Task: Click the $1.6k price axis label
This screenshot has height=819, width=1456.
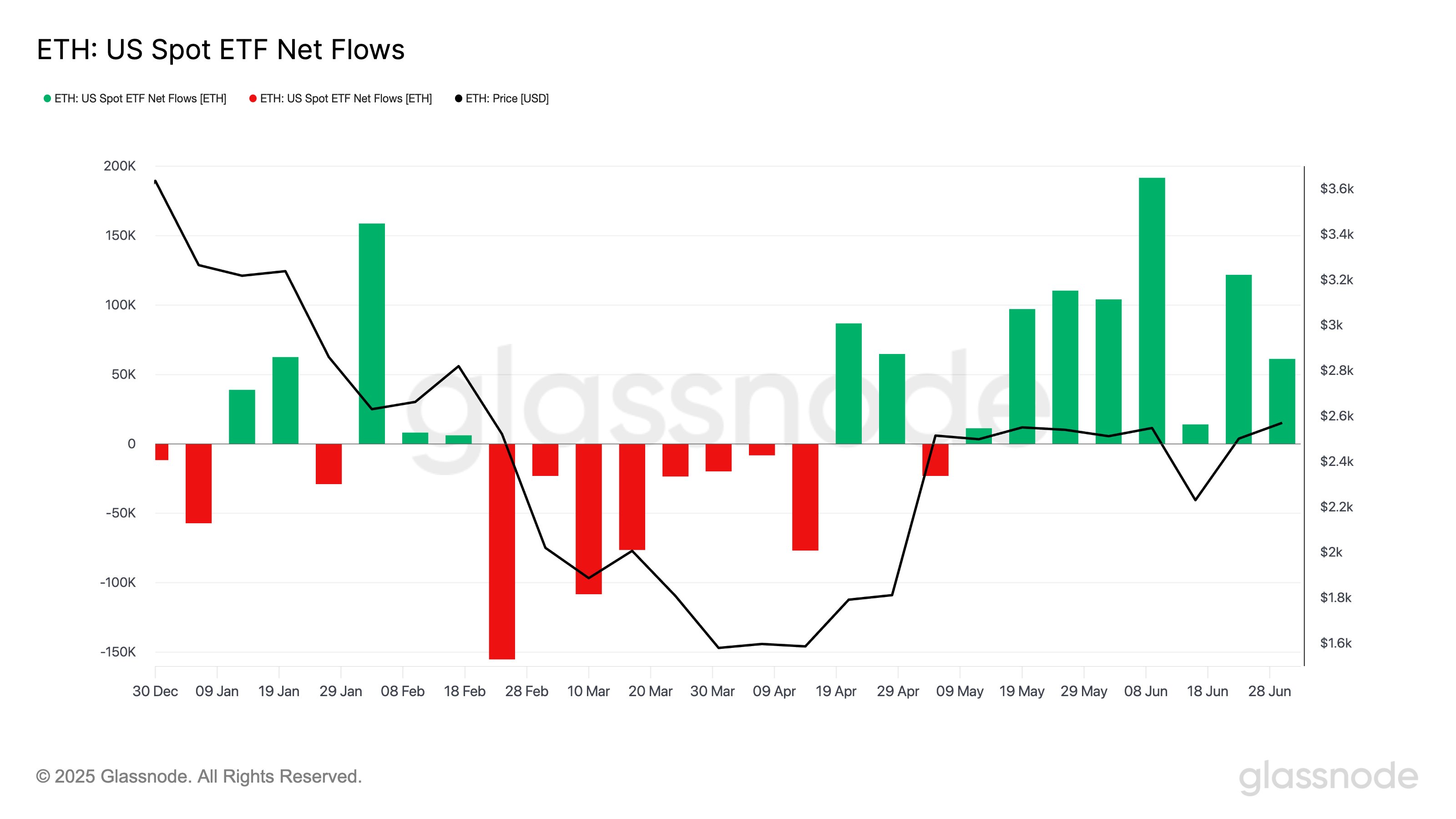Action: pos(1335,643)
